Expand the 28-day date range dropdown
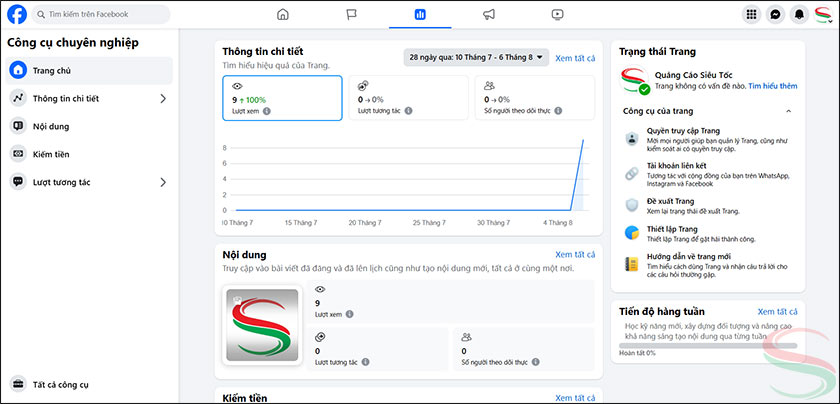The width and height of the screenshot is (840, 404). (477, 58)
